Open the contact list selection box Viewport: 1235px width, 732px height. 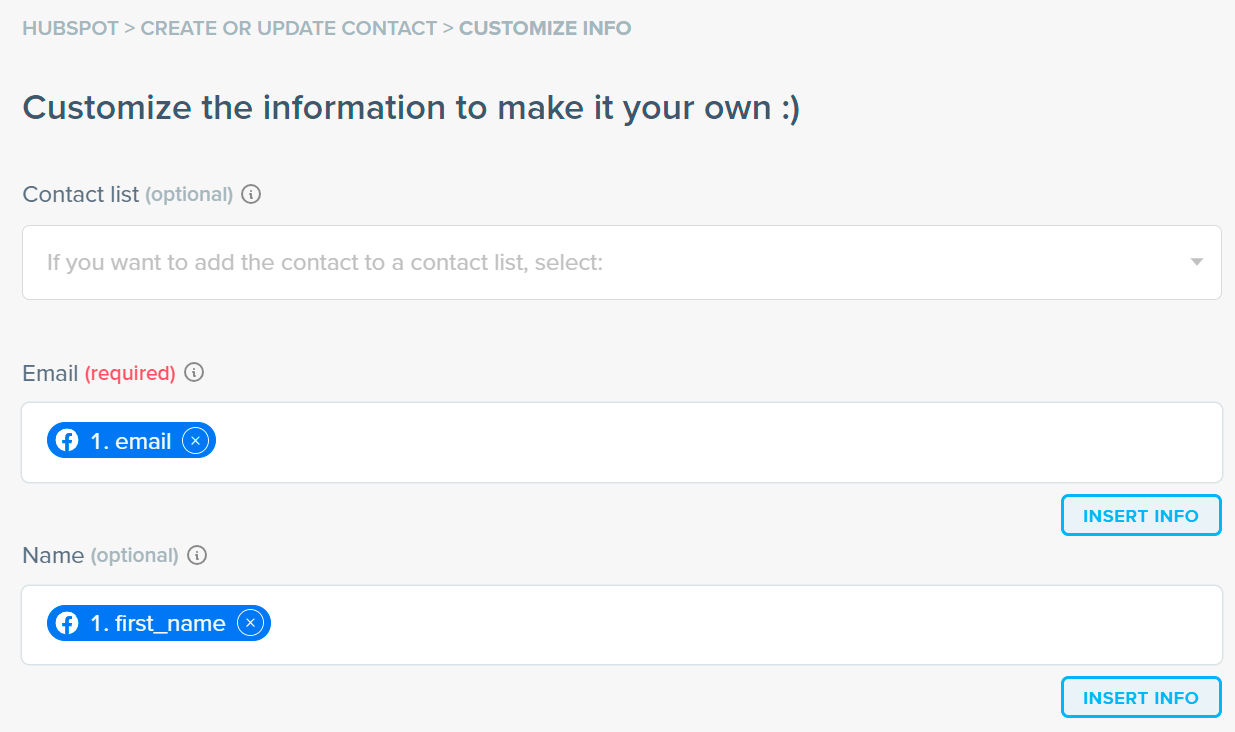(600, 263)
